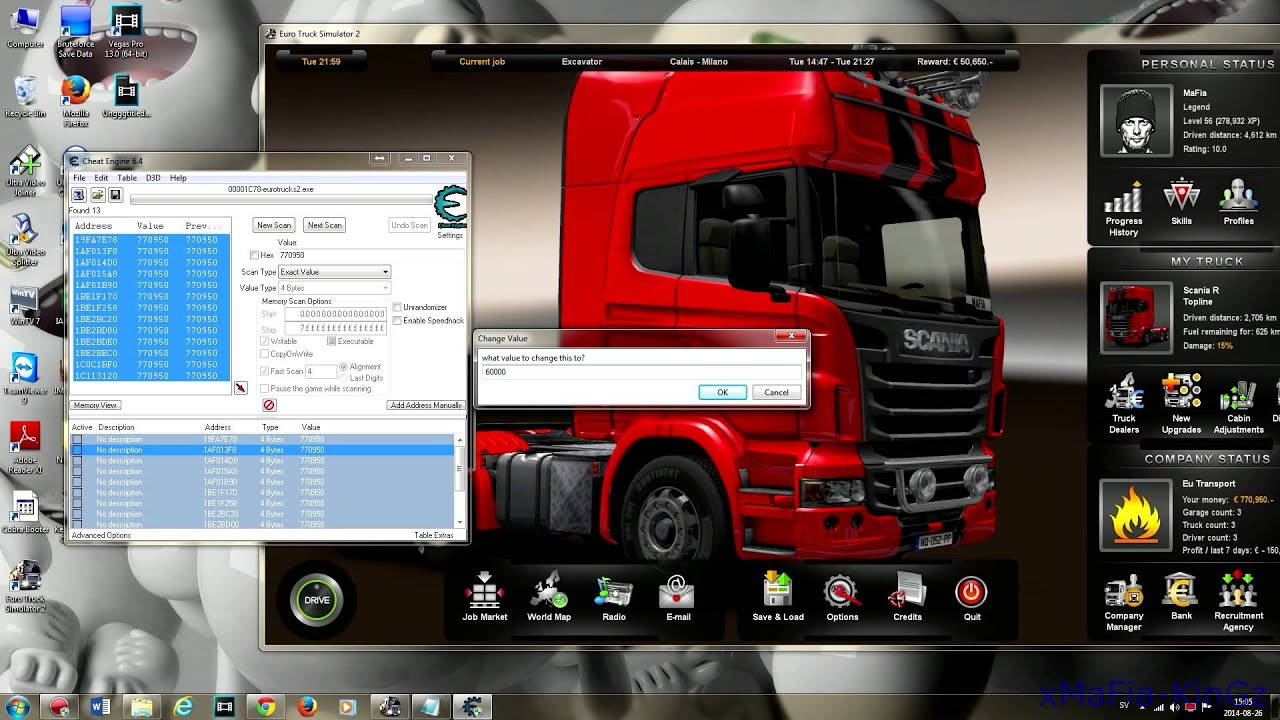Enable the Unrandomizer checkbox
1280x720 pixels.
coord(397,307)
